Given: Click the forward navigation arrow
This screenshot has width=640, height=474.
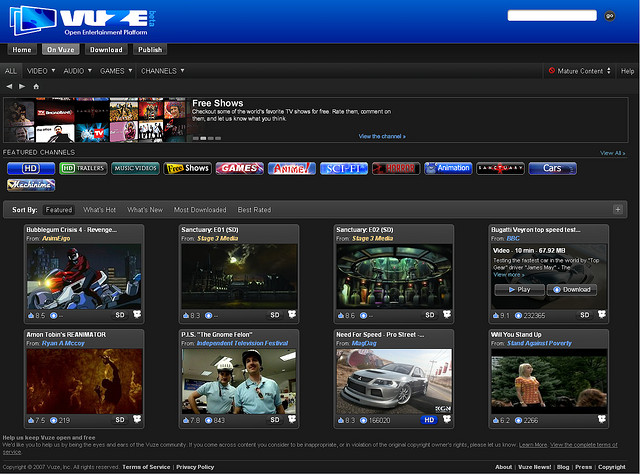Looking at the screenshot, I should [x=22, y=87].
